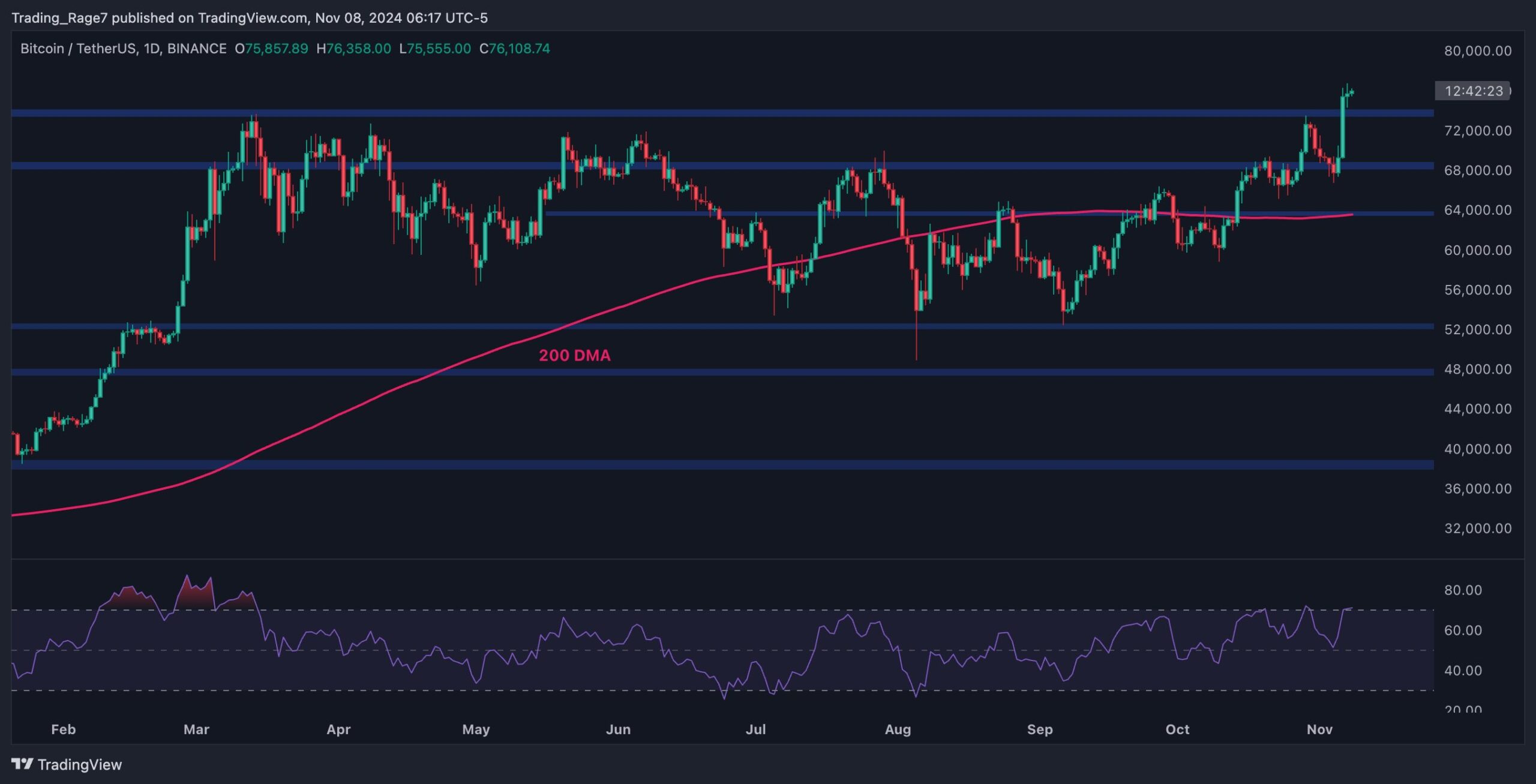Click the 80,000.00 price axis label
This screenshot has width=1536, height=784.
pos(1477,51)
